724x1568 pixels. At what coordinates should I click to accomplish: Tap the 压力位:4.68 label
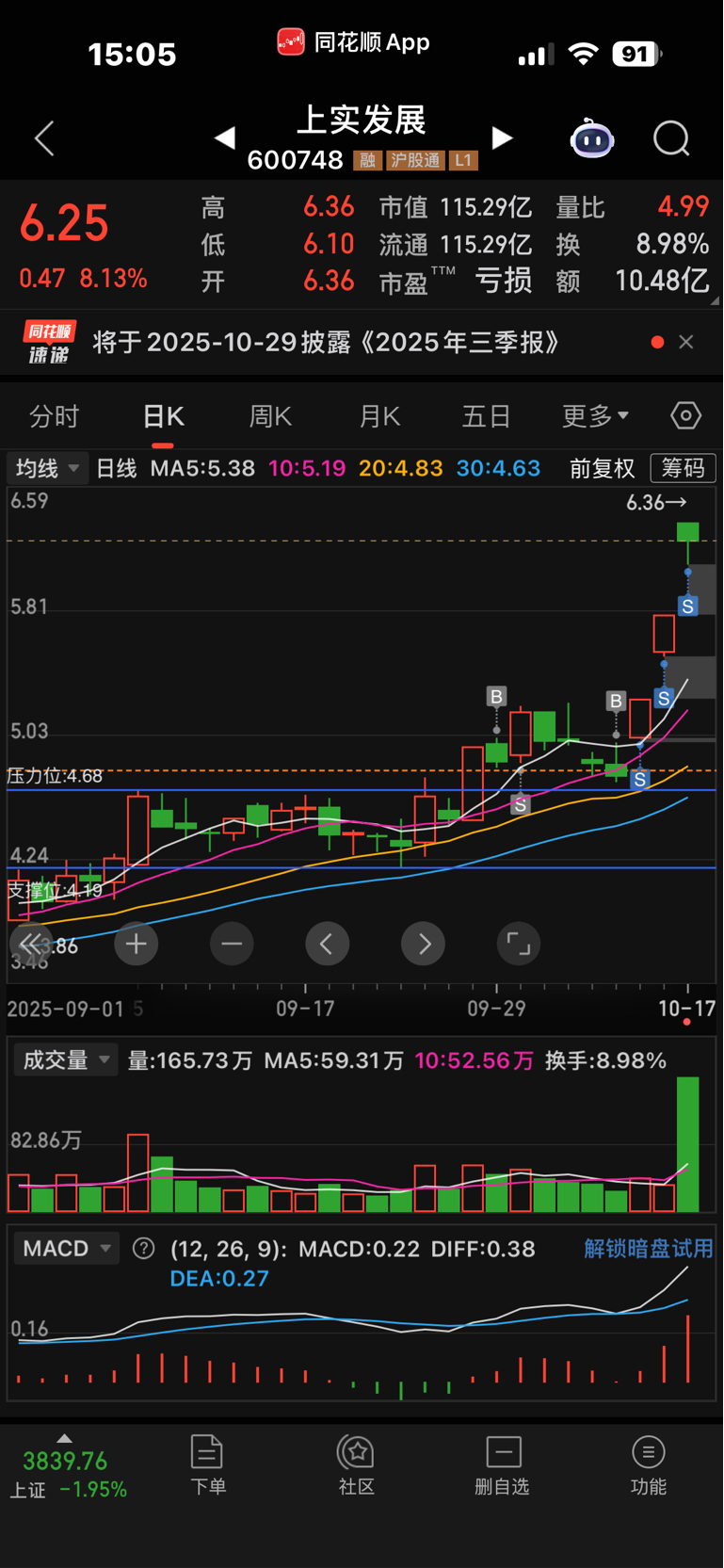click(x=55, y=776)
